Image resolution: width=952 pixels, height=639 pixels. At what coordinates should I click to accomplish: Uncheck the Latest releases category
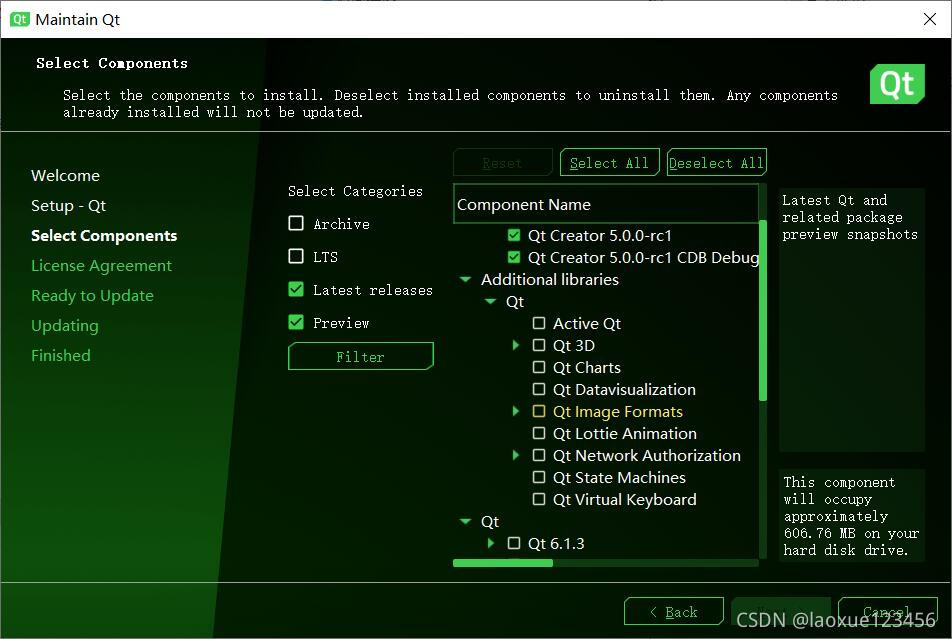tap(296, 289)
